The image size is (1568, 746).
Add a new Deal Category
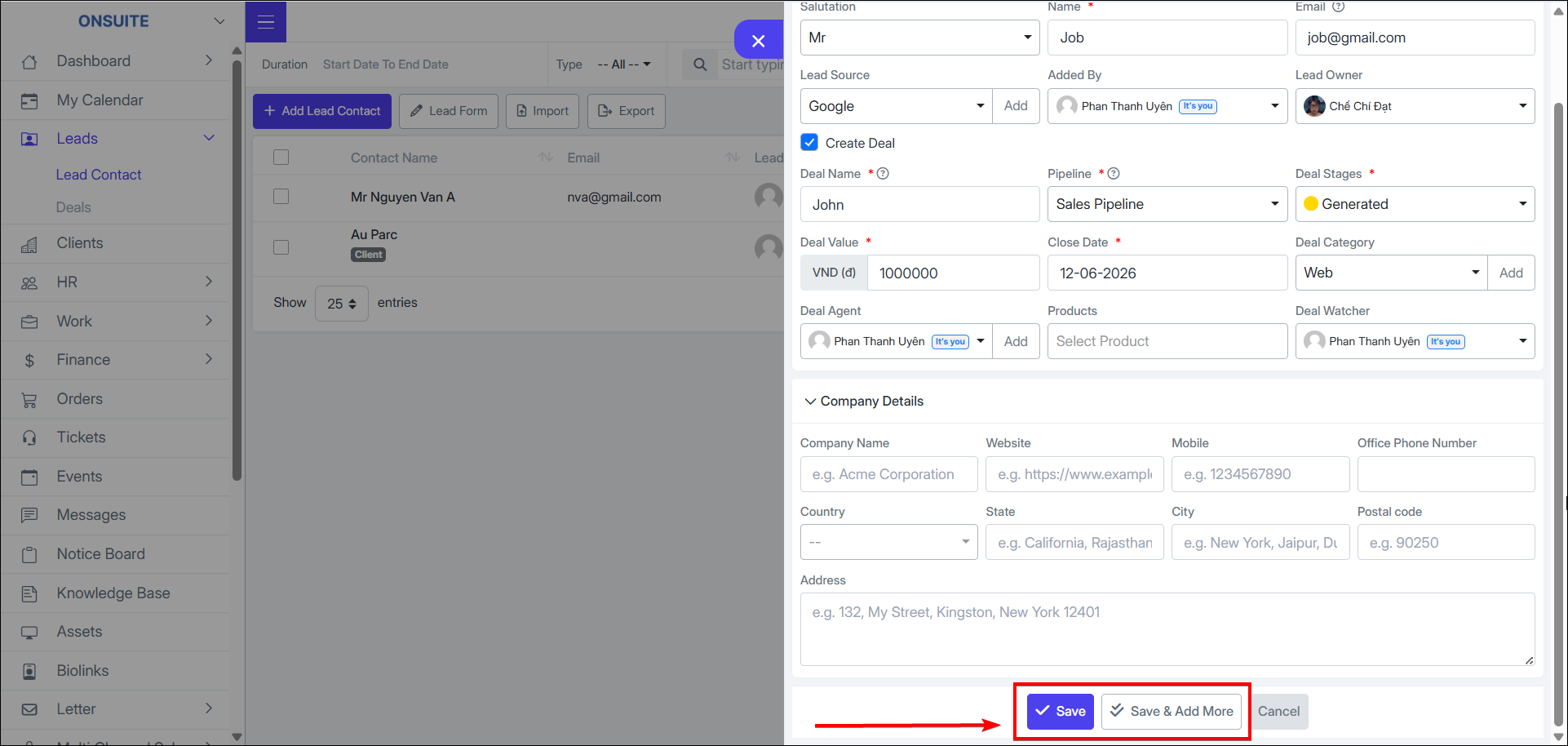(1511, 273)
